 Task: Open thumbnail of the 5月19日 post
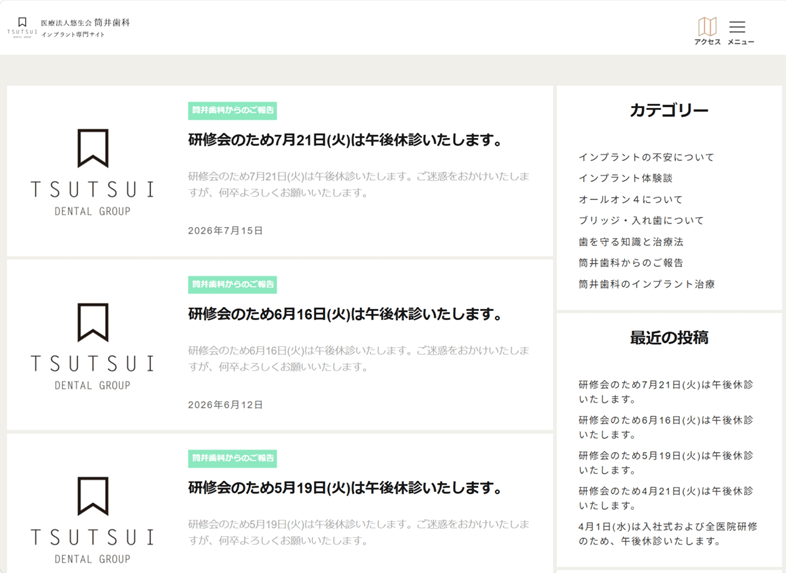[x=93, y=520]
